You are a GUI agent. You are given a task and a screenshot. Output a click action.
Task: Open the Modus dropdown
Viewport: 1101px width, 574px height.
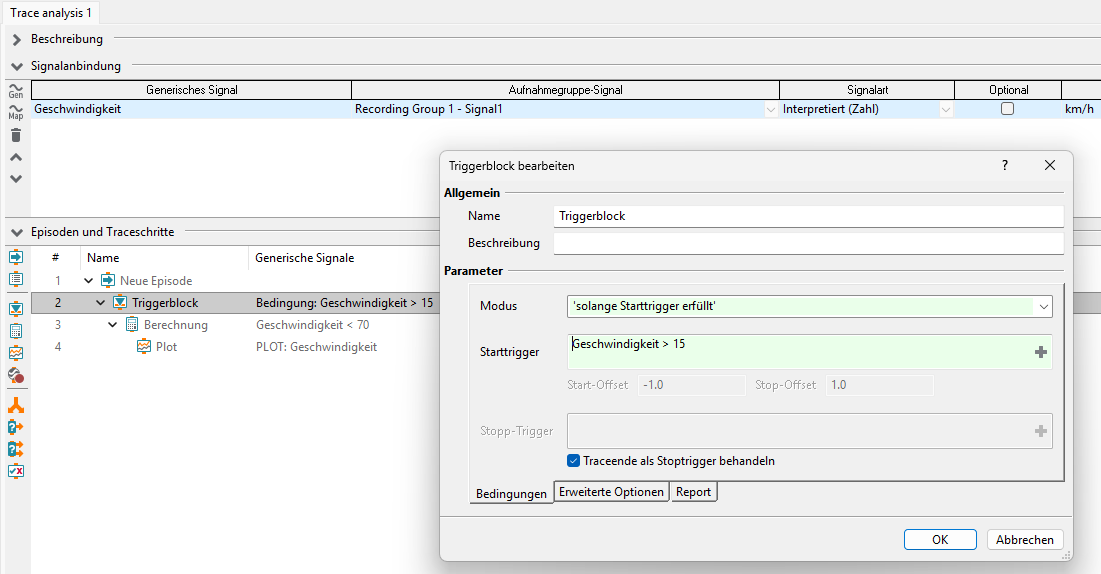click(x=1043, y=306)
